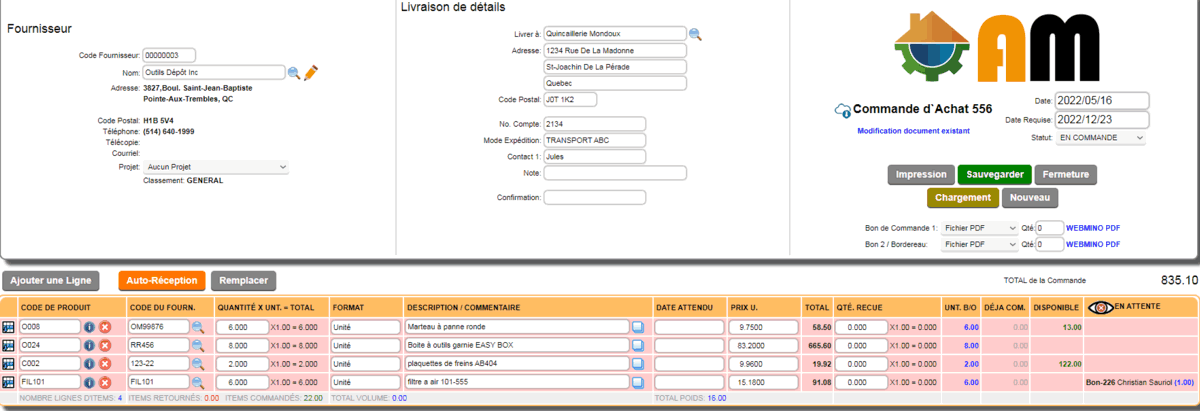
Task: Delete line O024 with red X
Action: point(104,345)
